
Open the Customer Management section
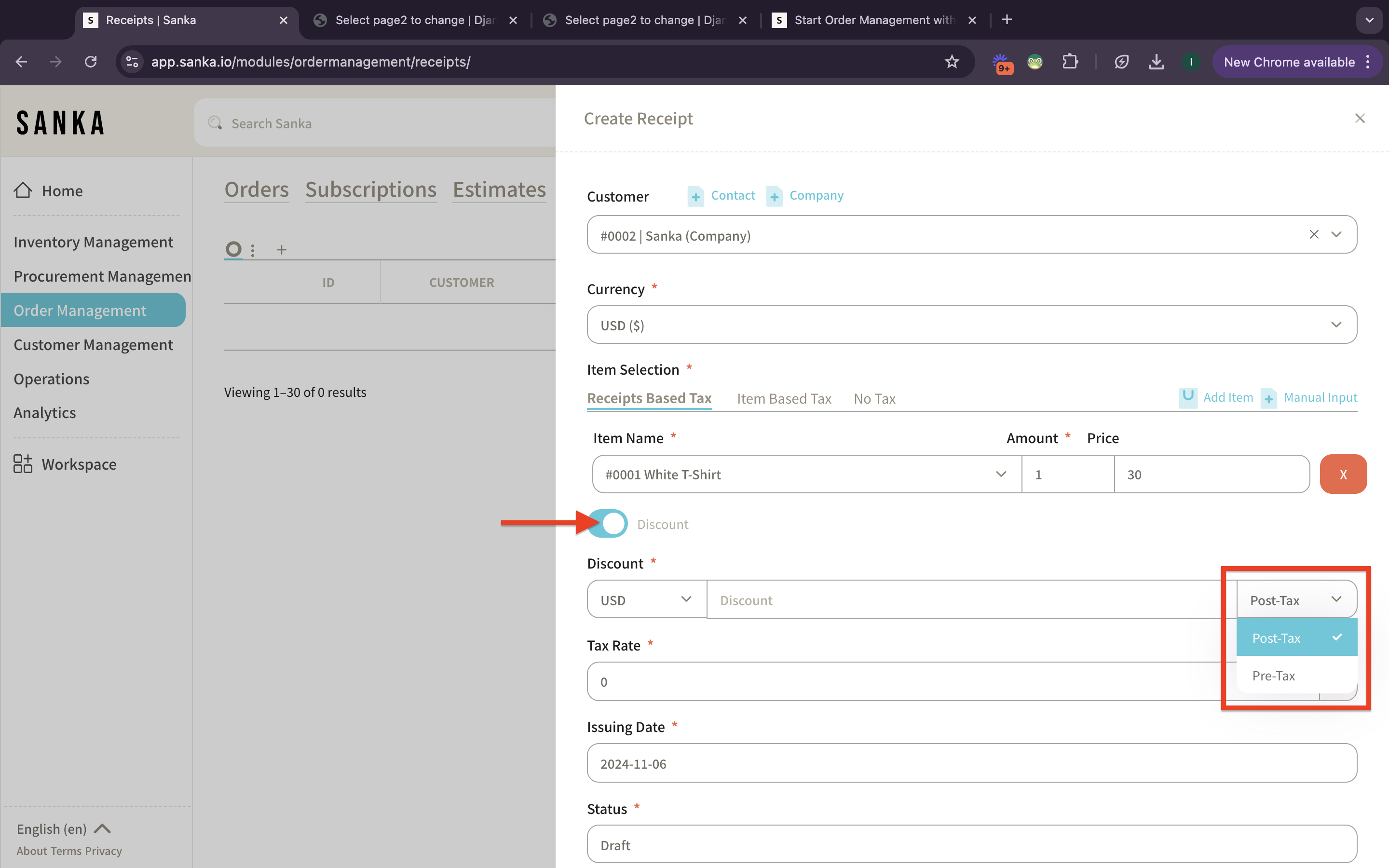coord(93,344)
